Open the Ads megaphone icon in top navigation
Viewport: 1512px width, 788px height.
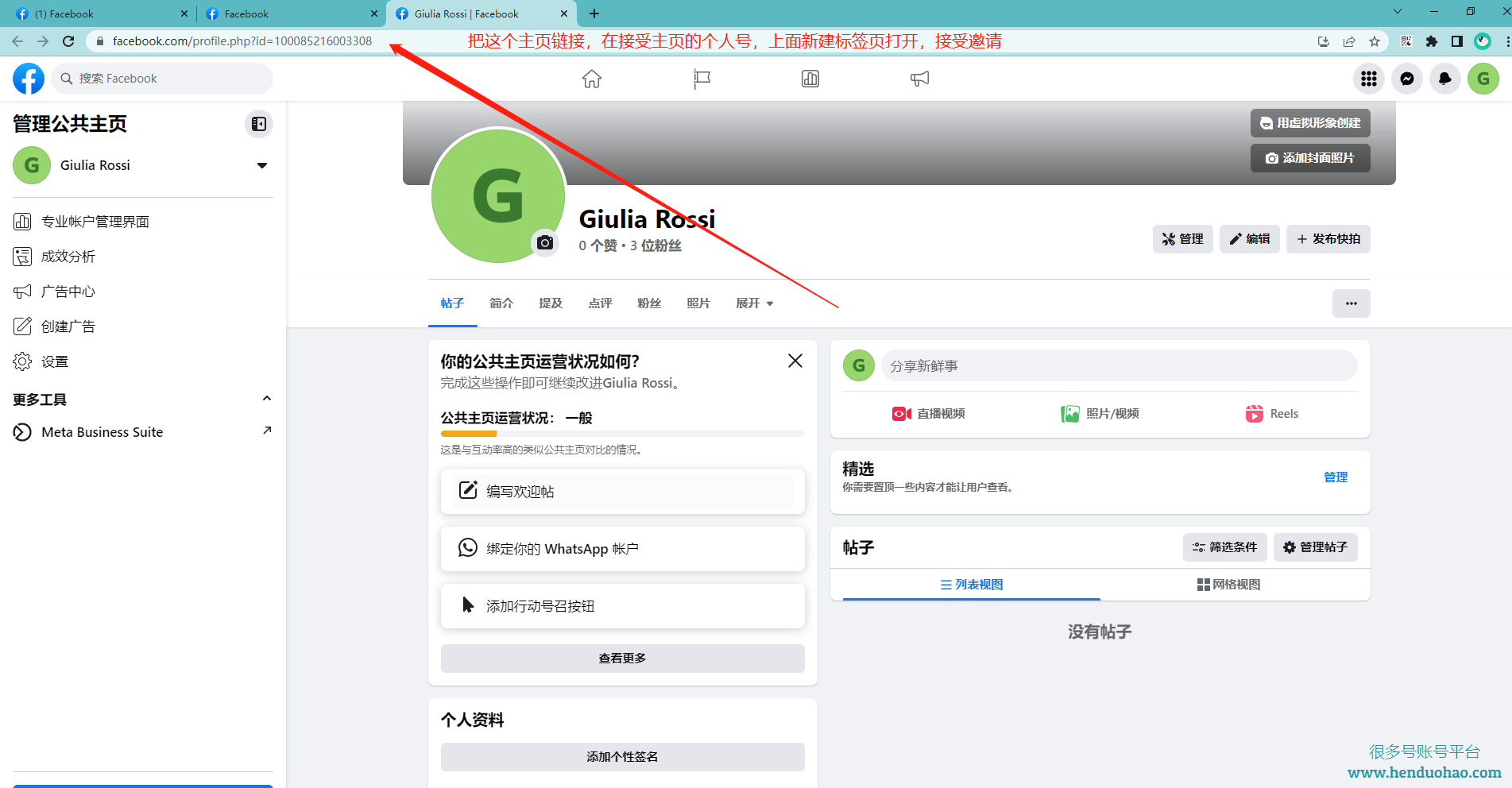coord(919,79)
